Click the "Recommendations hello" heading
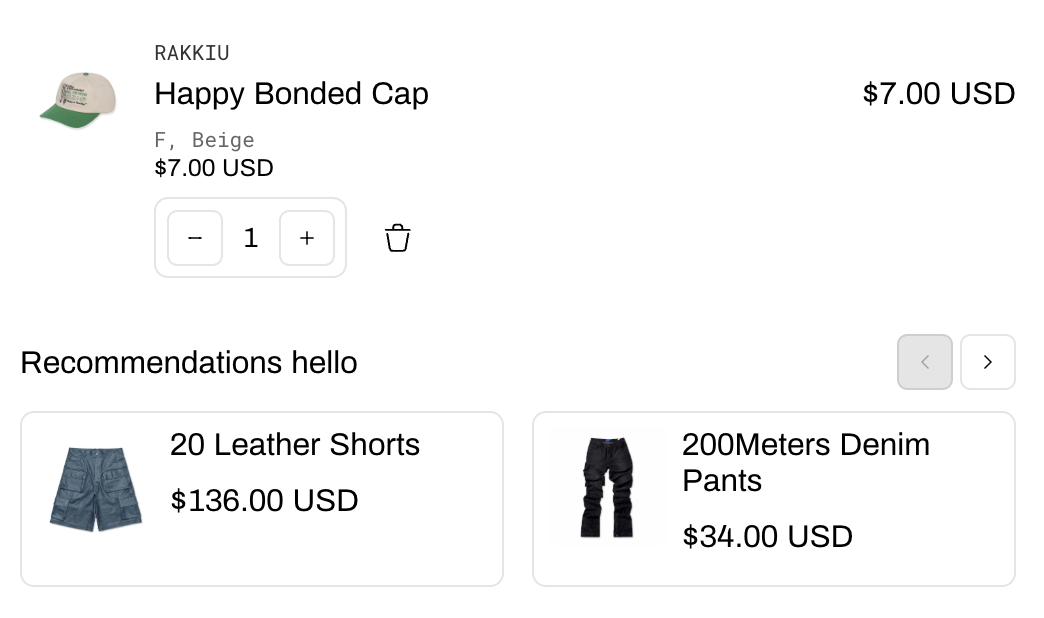The height and width of the screenshot is (618, 1044). pyautogui.click(x=189, y=362)
